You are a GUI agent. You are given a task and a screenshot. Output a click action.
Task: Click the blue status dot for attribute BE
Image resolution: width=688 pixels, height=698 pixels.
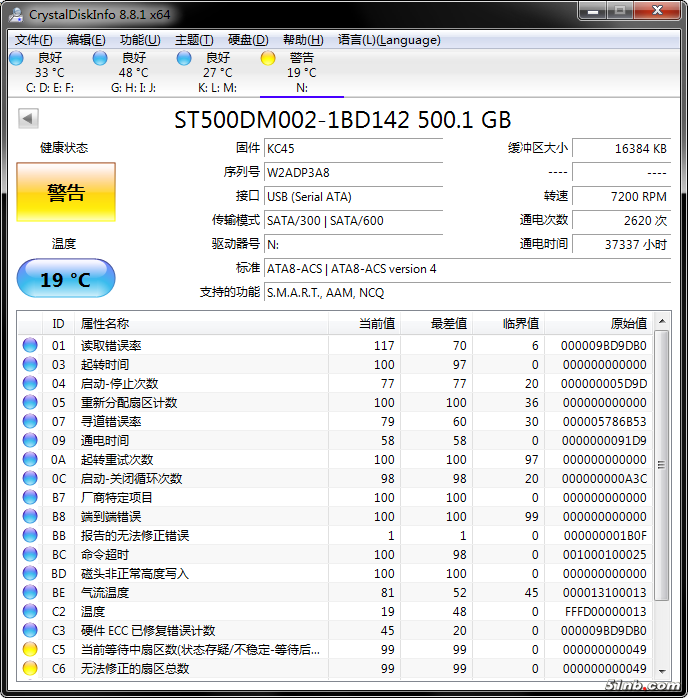point(30,592)
